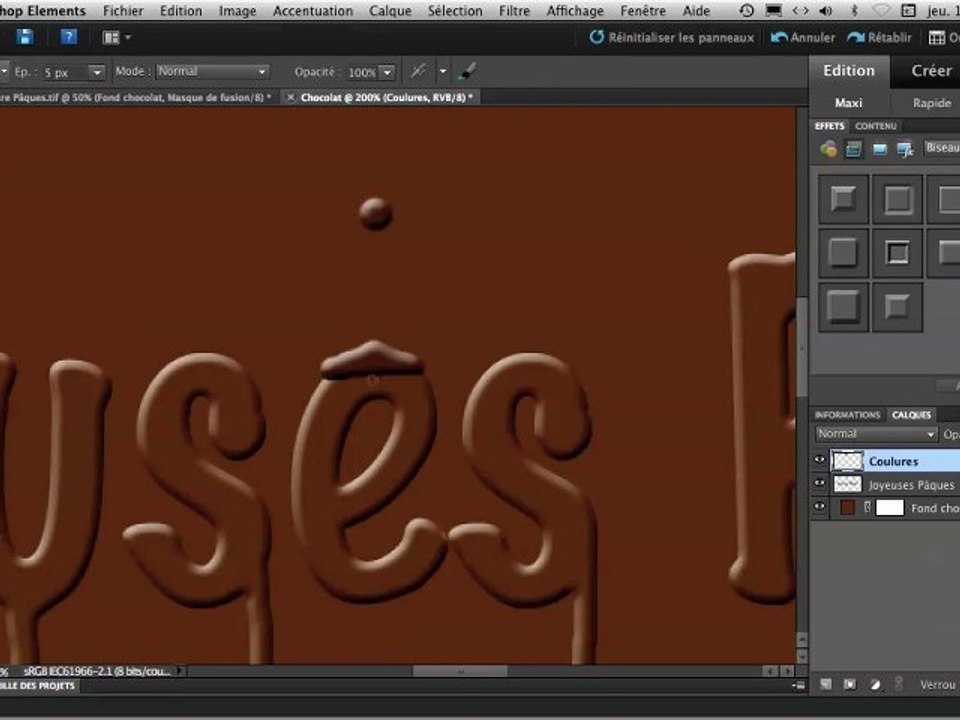Open the Mode Normal dropdown in options bar

pos(212,72)
